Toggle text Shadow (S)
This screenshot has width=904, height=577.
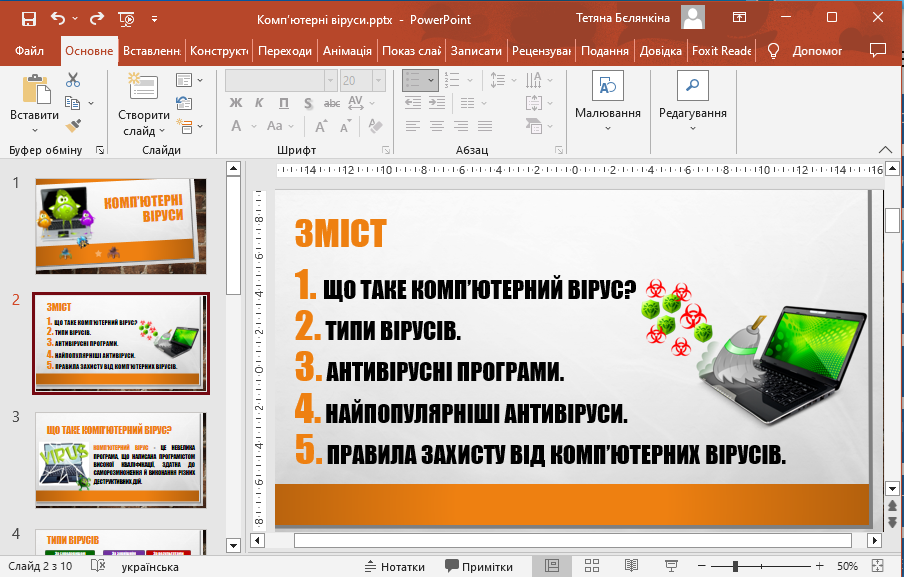coord(308,103)
